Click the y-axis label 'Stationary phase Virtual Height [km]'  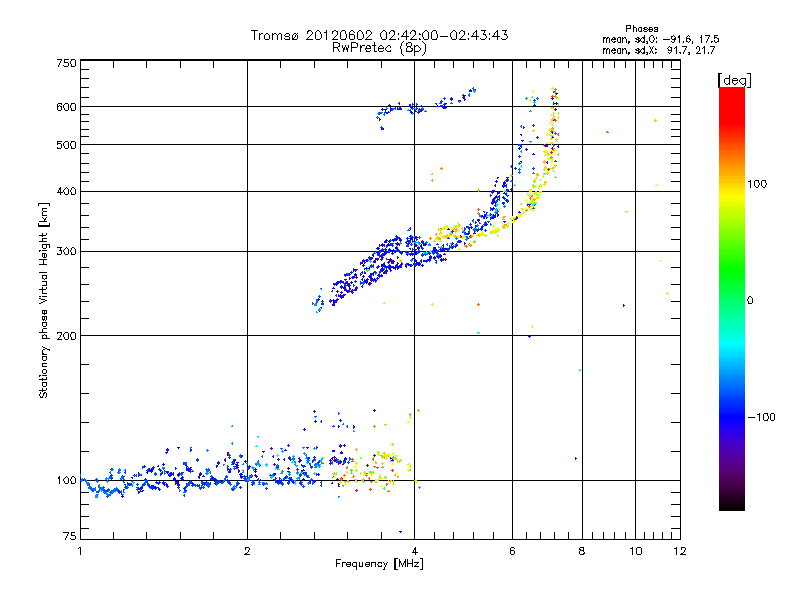click(x=43, y=300)
